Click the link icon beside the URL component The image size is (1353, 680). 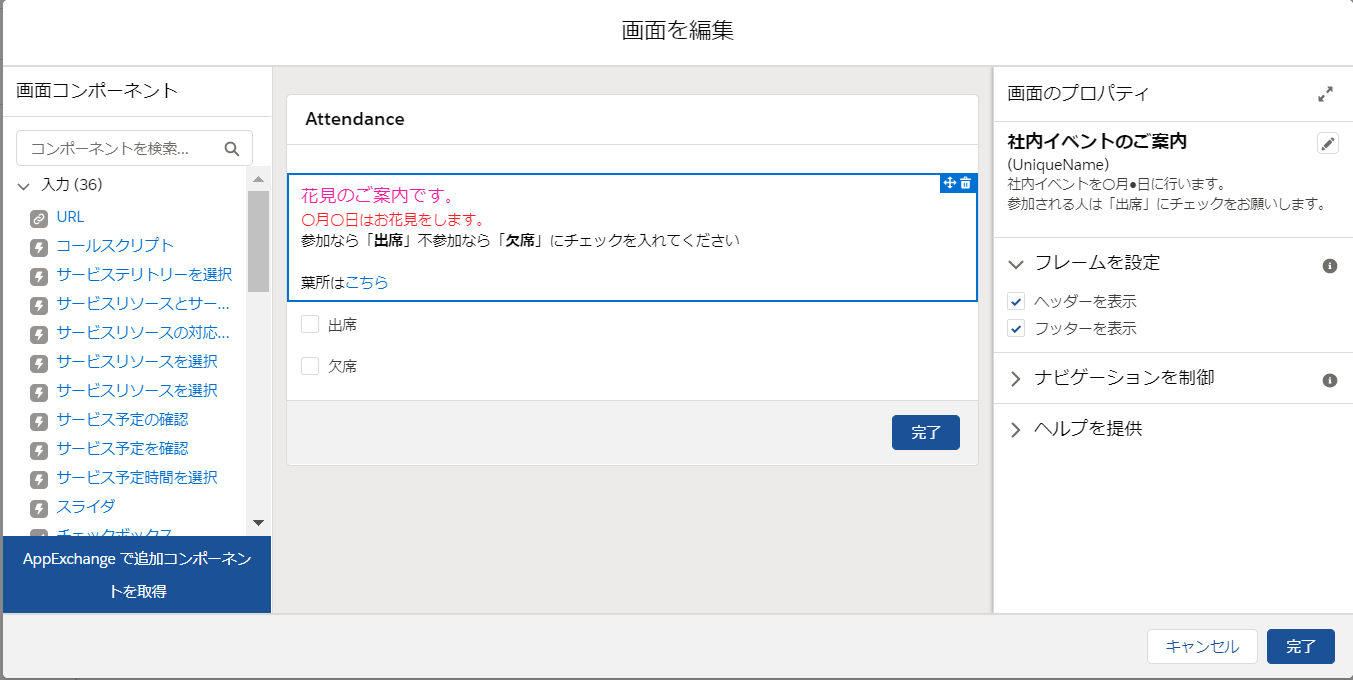39,216
